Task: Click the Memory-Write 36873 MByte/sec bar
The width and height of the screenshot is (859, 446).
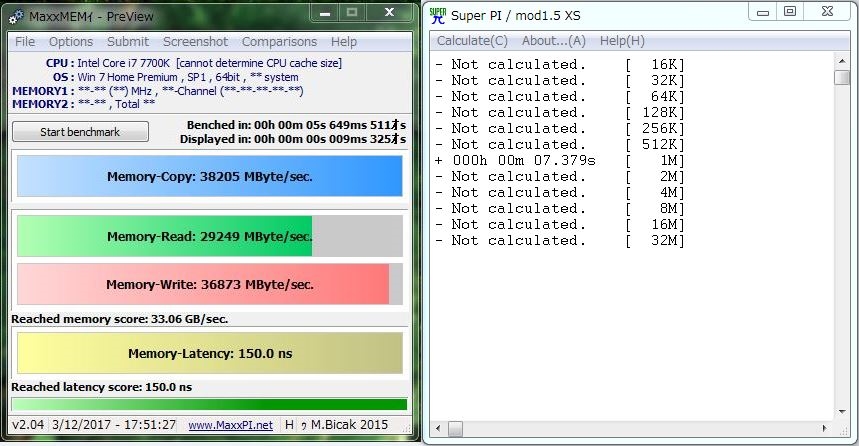Action: tap(210, 284)
